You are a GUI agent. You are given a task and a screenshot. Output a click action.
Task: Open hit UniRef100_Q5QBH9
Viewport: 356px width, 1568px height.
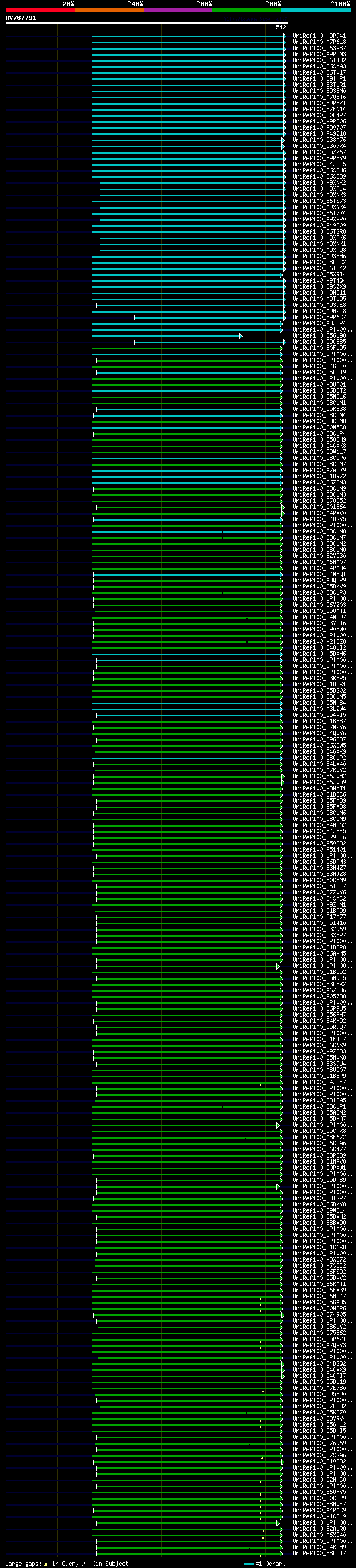click(319, 439)
